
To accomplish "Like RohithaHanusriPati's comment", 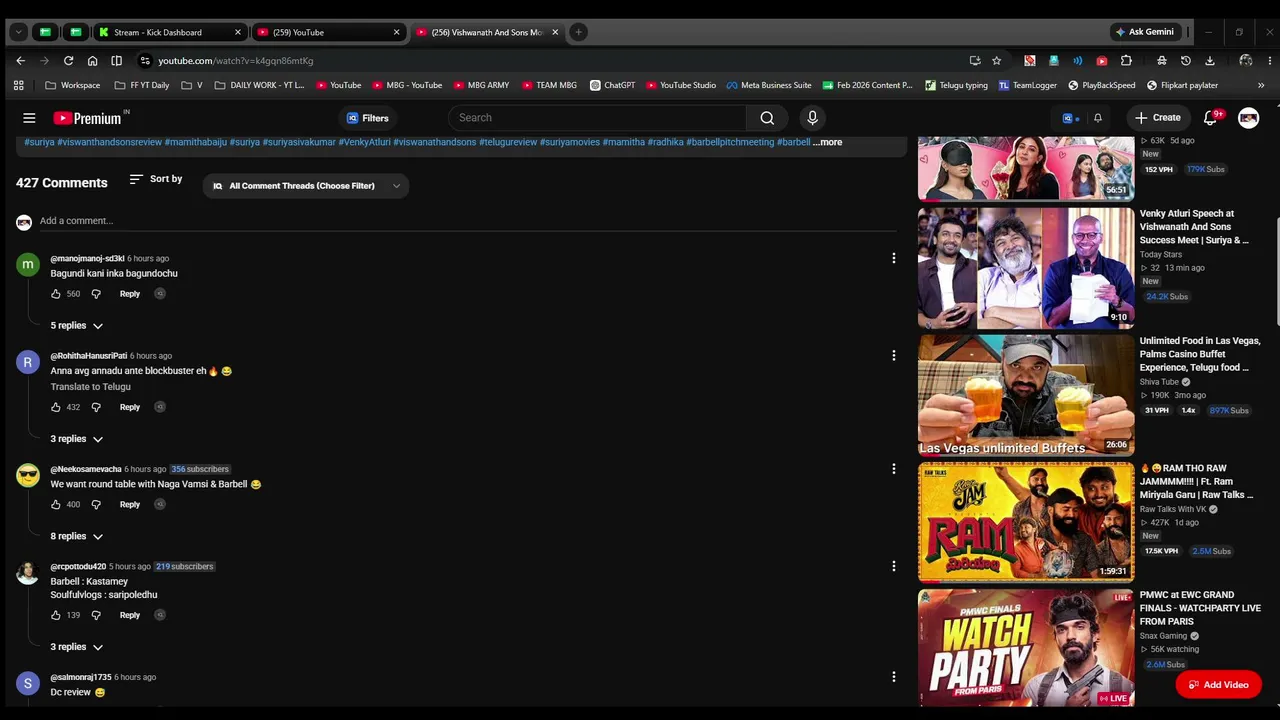I will tap(56, 407).
